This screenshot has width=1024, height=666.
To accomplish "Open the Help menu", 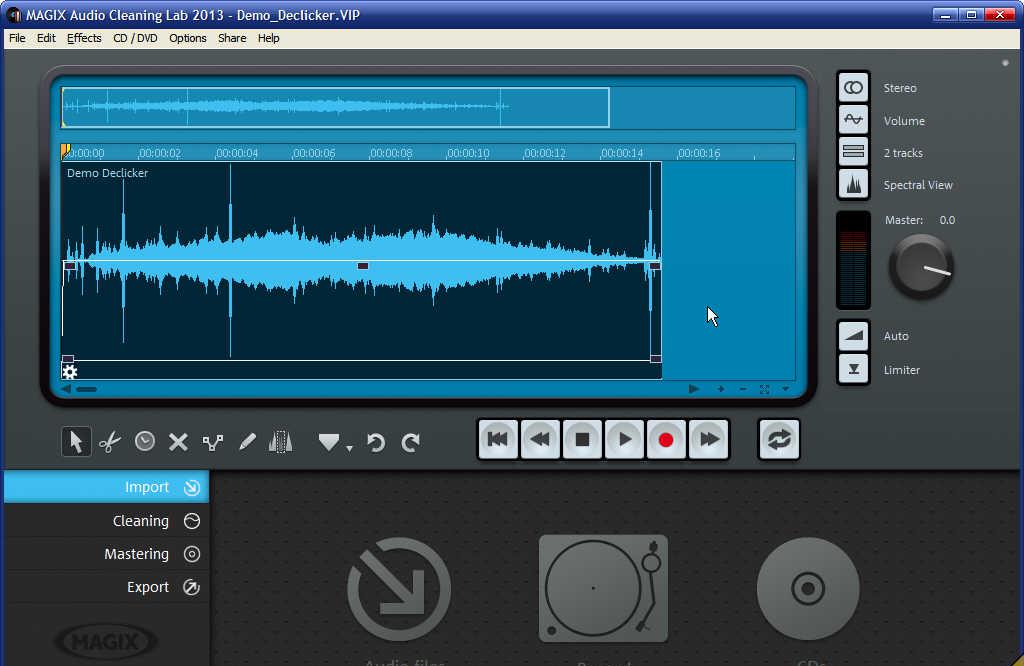I will coord(268,38).
